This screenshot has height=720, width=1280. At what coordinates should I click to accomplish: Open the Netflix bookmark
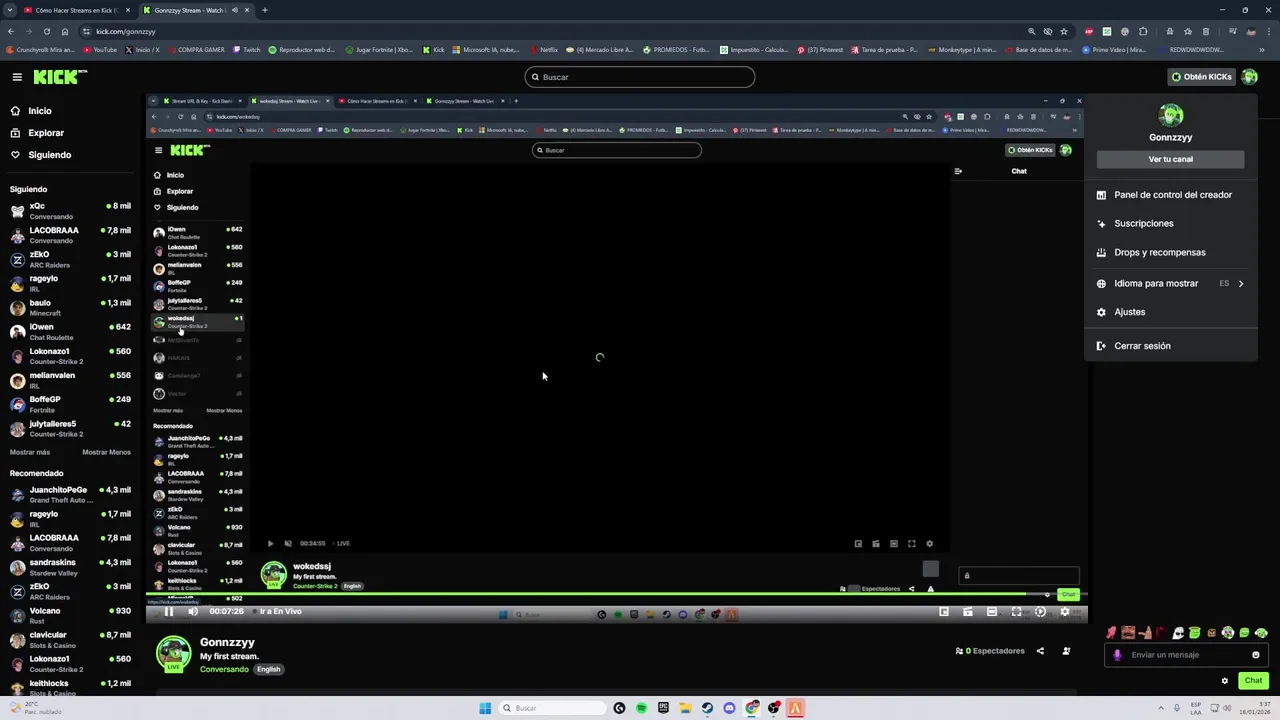[544, 49]
